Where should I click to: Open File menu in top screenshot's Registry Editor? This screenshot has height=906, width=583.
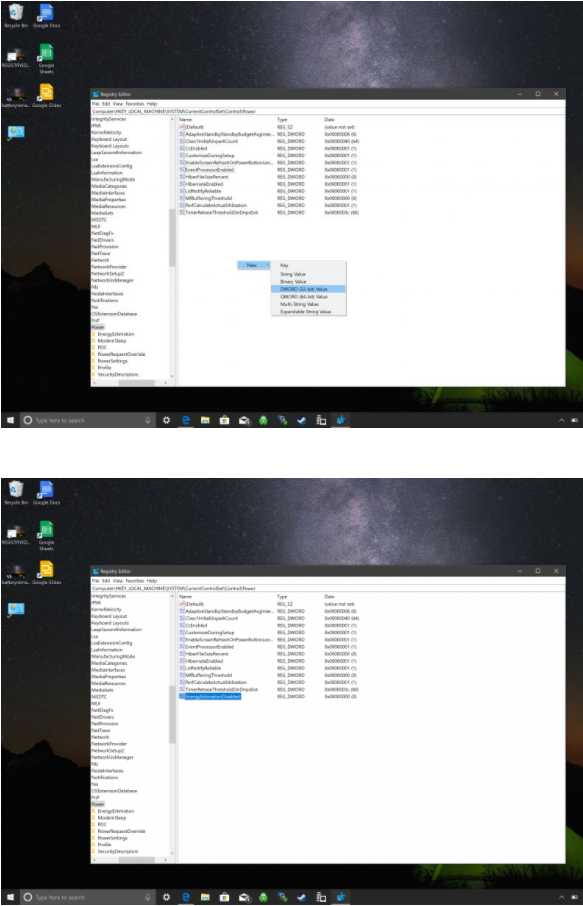[95, 104]
